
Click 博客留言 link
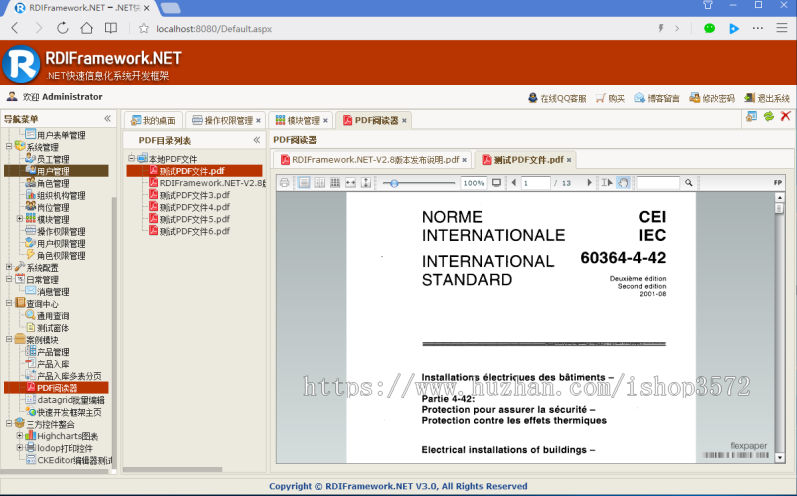[x=657, y=98]
